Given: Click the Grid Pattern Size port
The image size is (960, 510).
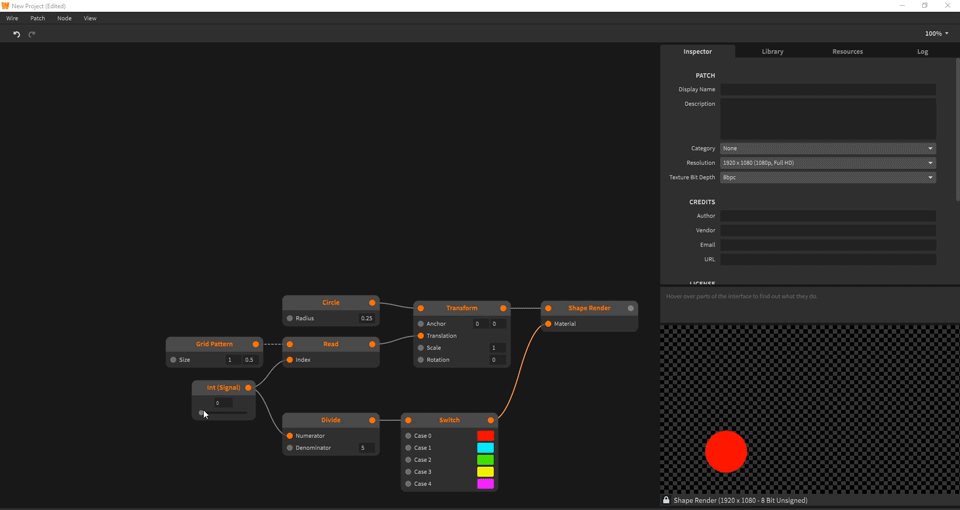Looking at the screenshot, I should [173, 360].
